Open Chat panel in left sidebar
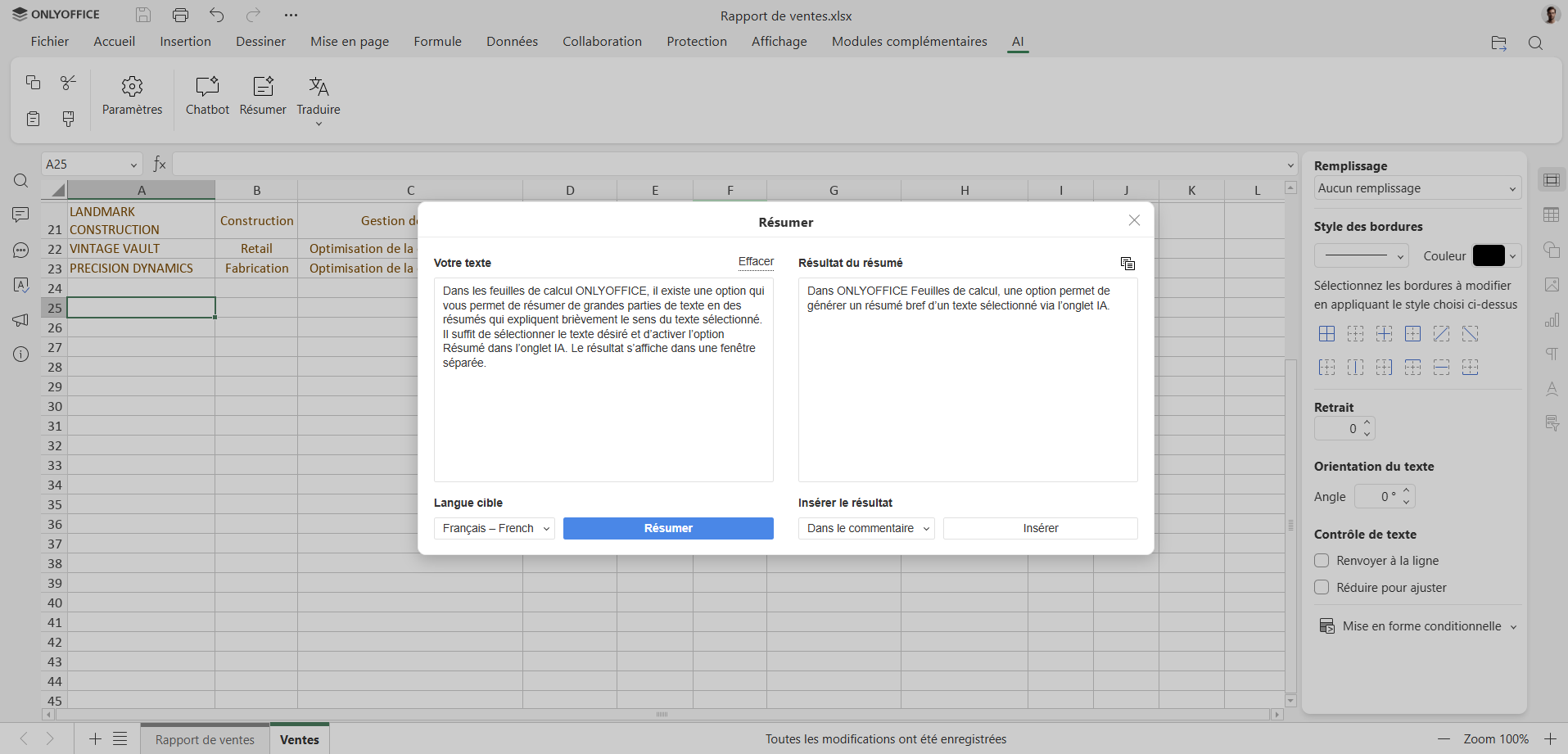 click(21, 251)
